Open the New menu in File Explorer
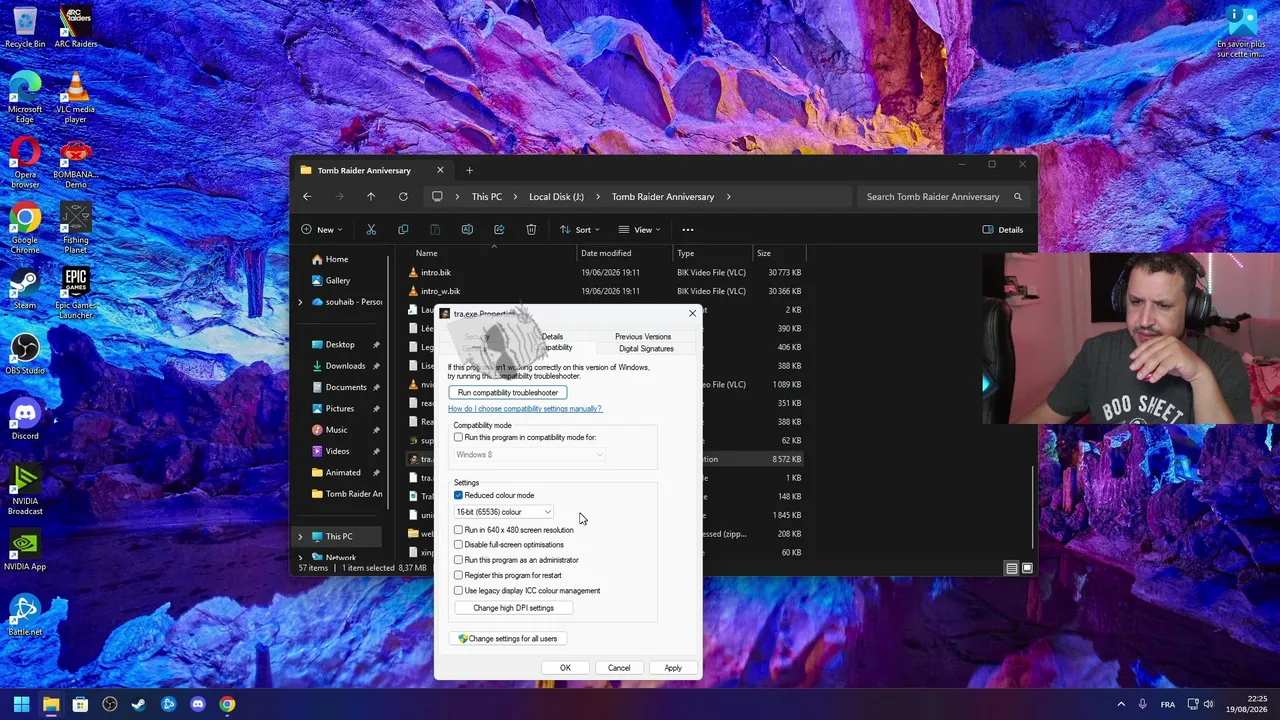The image size is (1280, 720). [x=320, y=230]
